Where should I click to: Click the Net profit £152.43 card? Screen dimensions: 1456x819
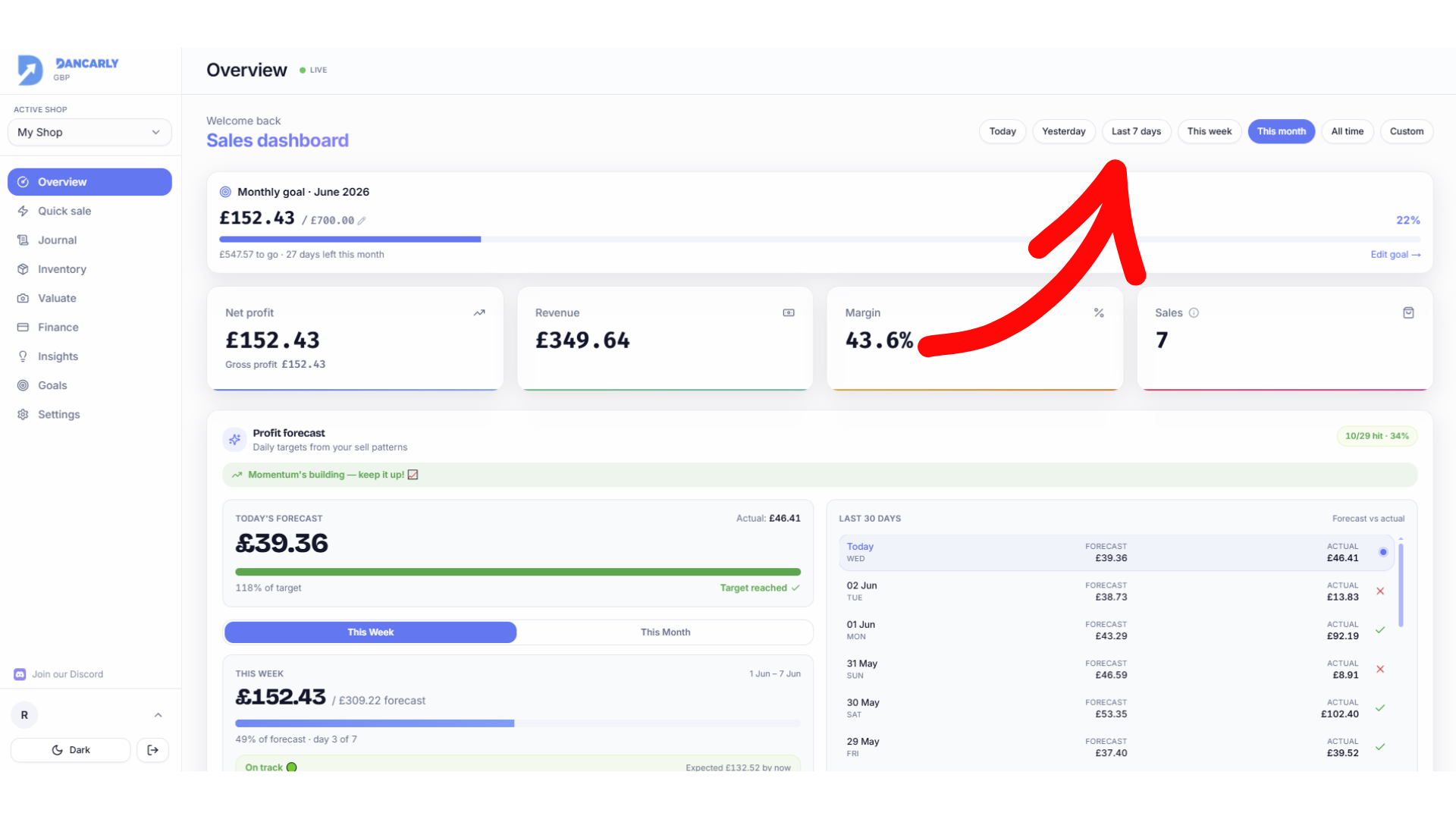[x=355, y=338]
